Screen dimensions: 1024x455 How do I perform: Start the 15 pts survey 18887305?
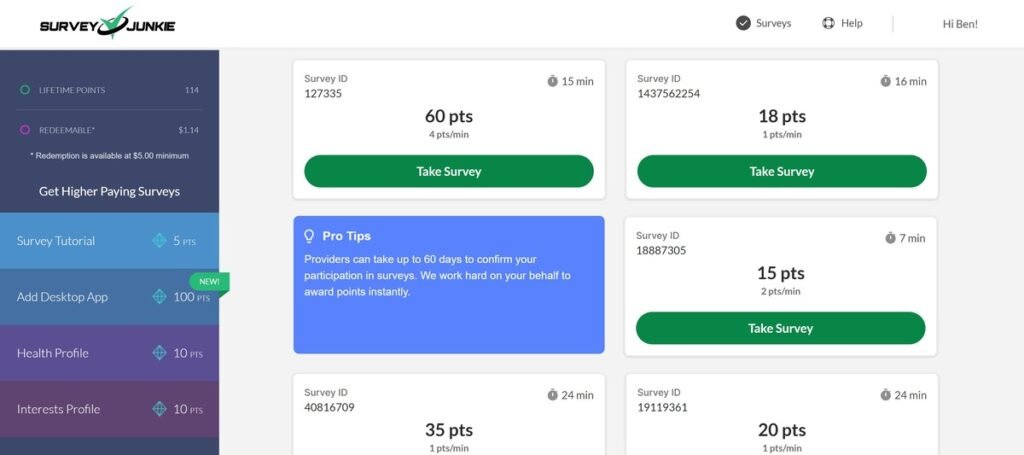coord(780,328)
